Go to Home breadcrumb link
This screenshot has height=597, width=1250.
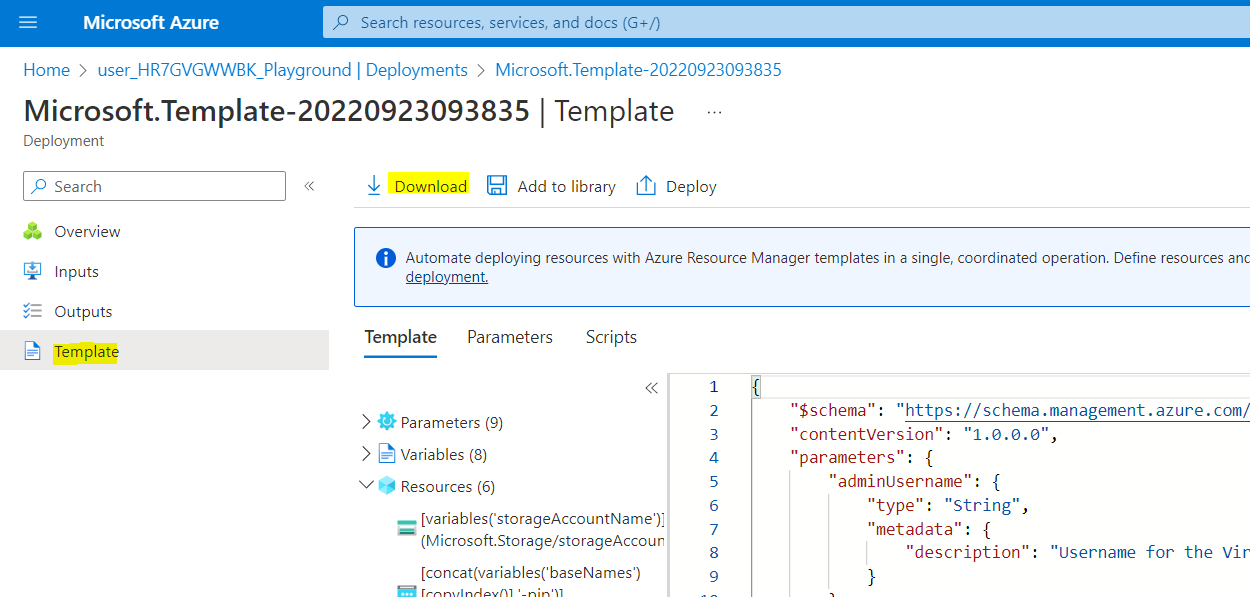point(46,70)
